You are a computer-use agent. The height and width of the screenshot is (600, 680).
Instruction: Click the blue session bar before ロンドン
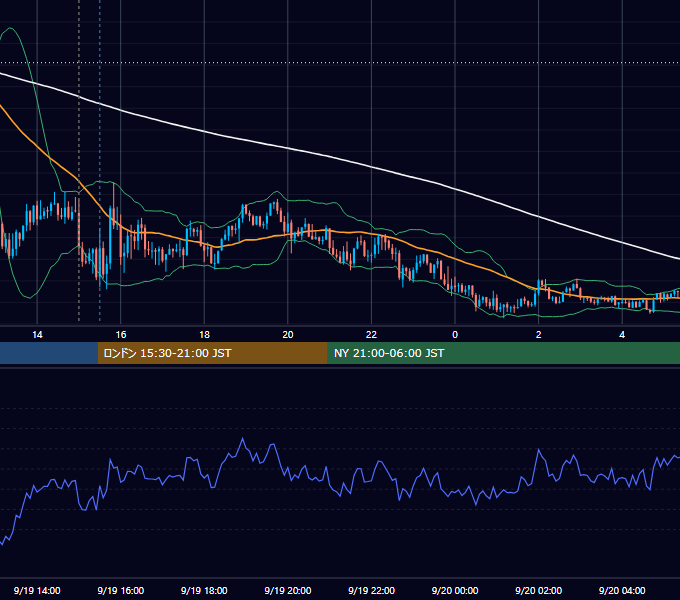point(49,353)
